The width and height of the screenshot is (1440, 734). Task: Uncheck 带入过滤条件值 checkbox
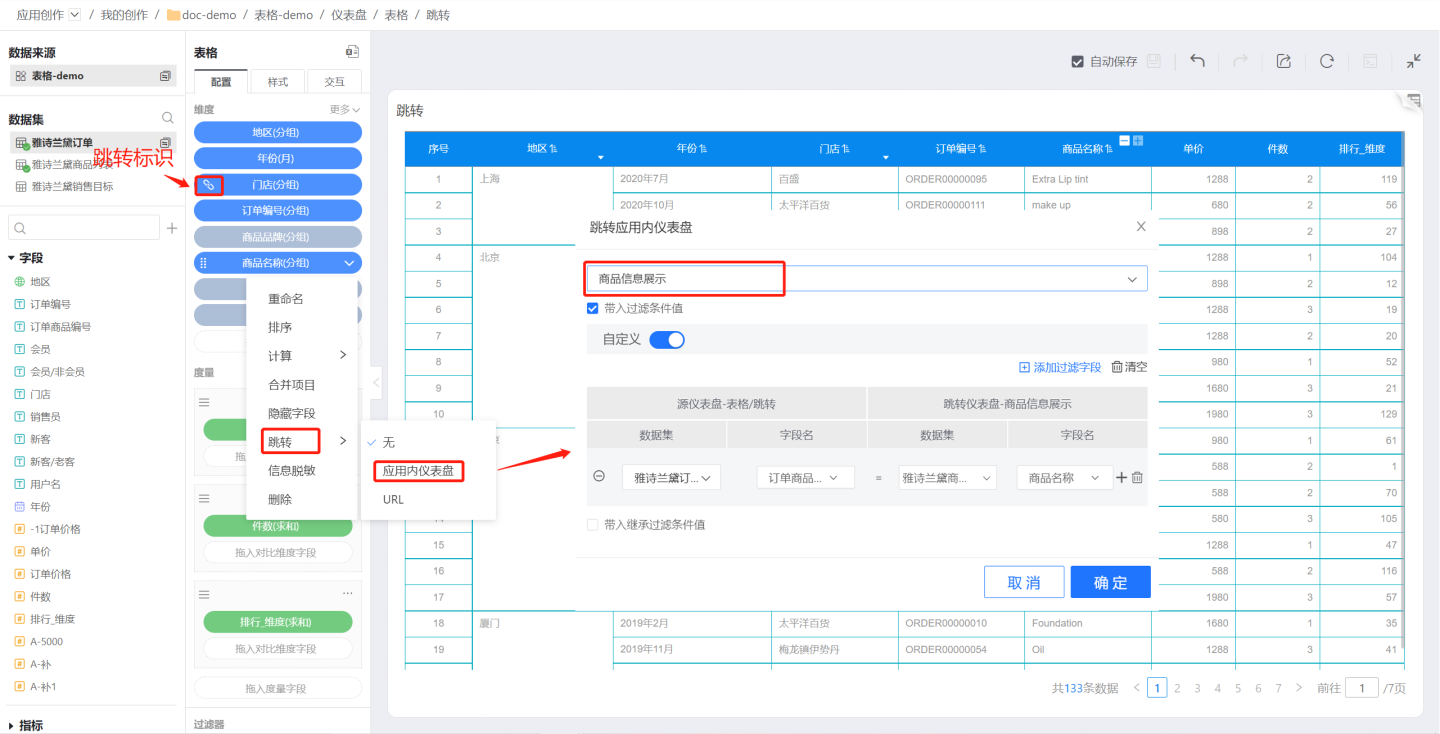[x=593, y=309]
